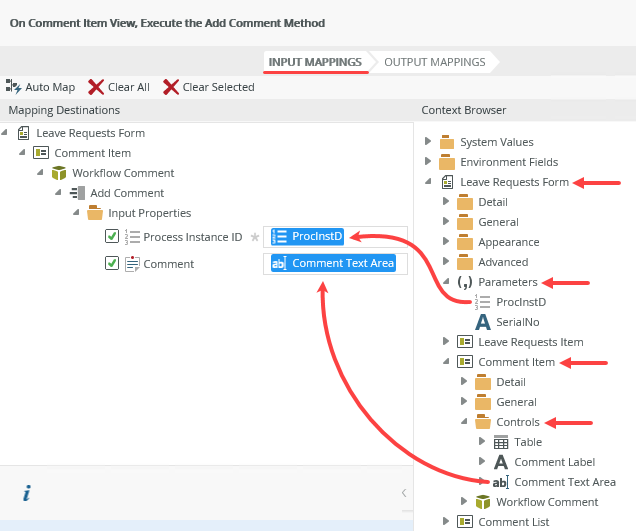The width and height of the screenshot is (636, 531).
Task: Collapse the Add Comment node
Action: pyautogui.click(x=58, y=192)
